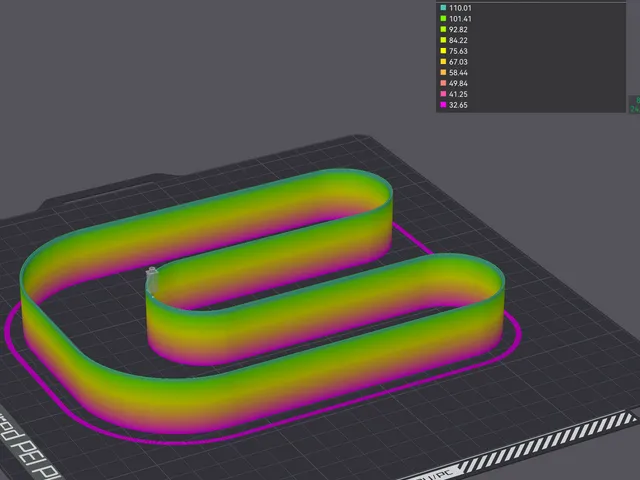Click the 49.84 salmon swatch
This screenshot has height=480, width=640.
(443, 83)
